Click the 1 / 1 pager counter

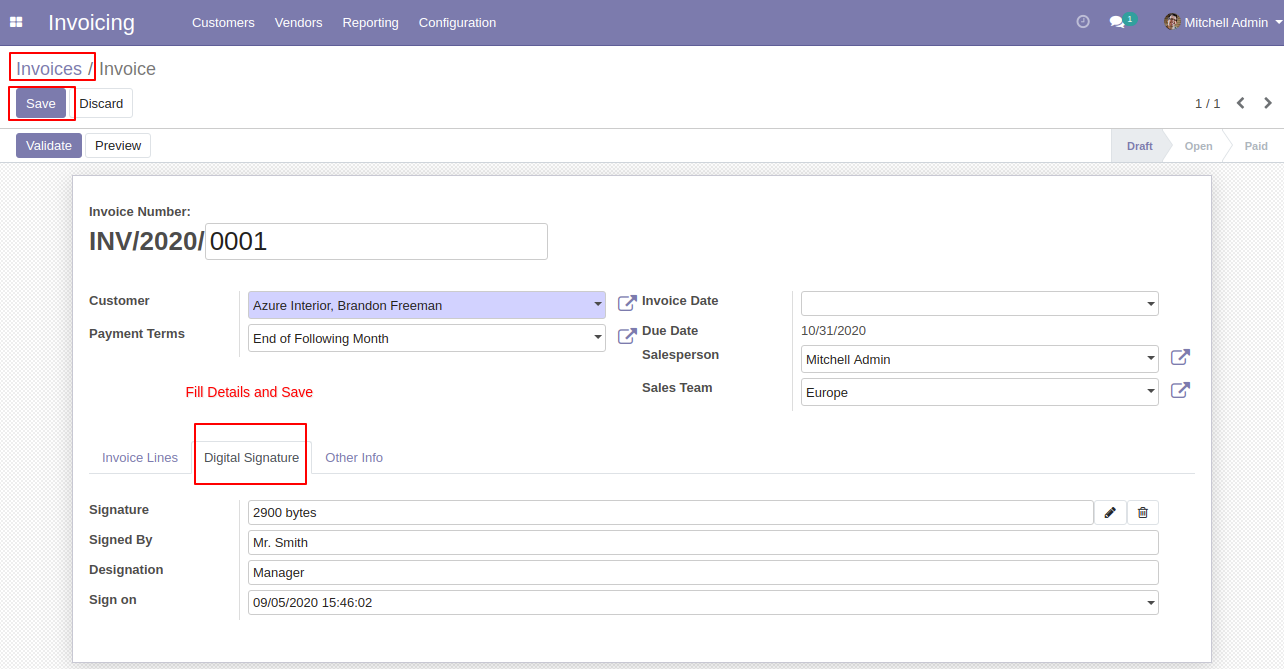1207,103
